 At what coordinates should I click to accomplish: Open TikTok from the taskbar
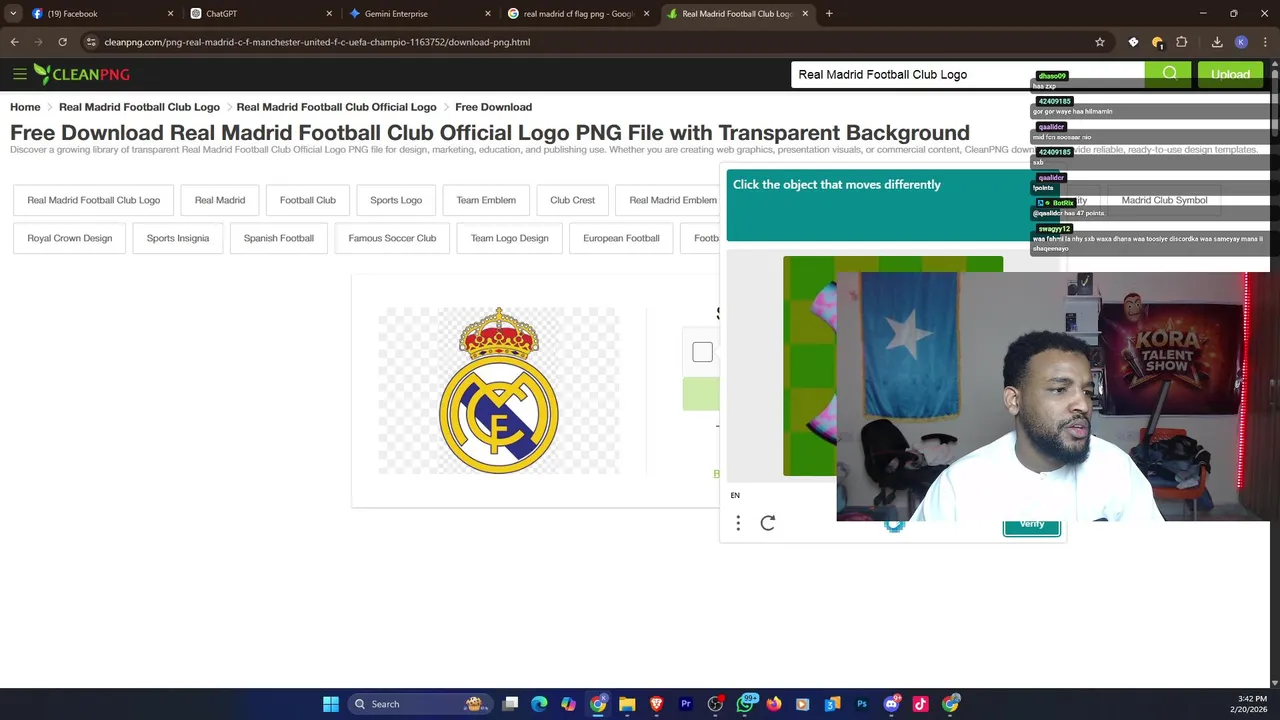[921, 704]
